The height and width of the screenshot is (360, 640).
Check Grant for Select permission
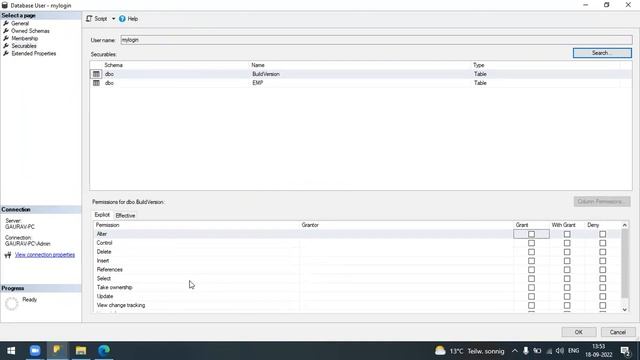point(531,279)
